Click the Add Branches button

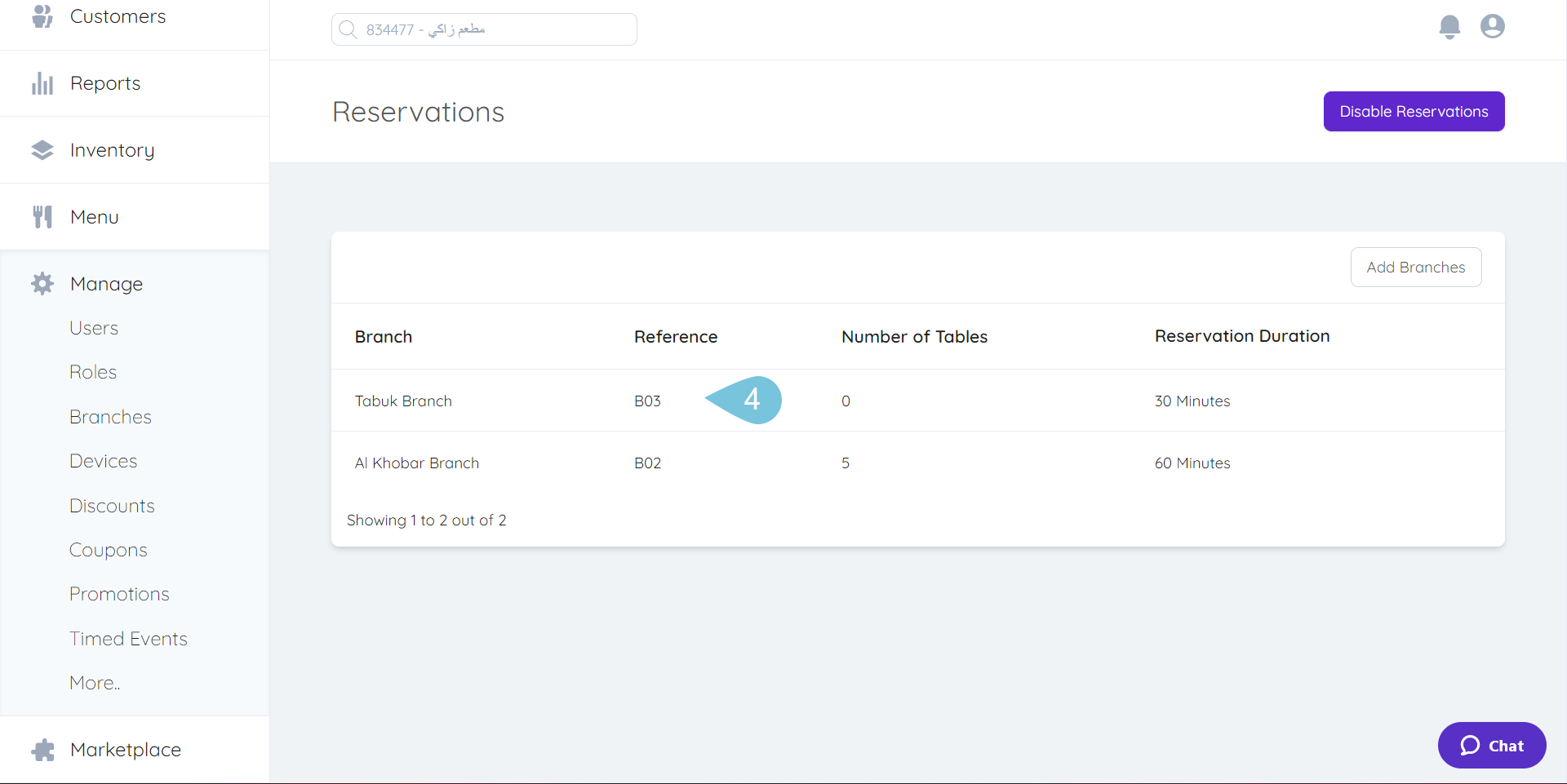(x=1415, y=268)
